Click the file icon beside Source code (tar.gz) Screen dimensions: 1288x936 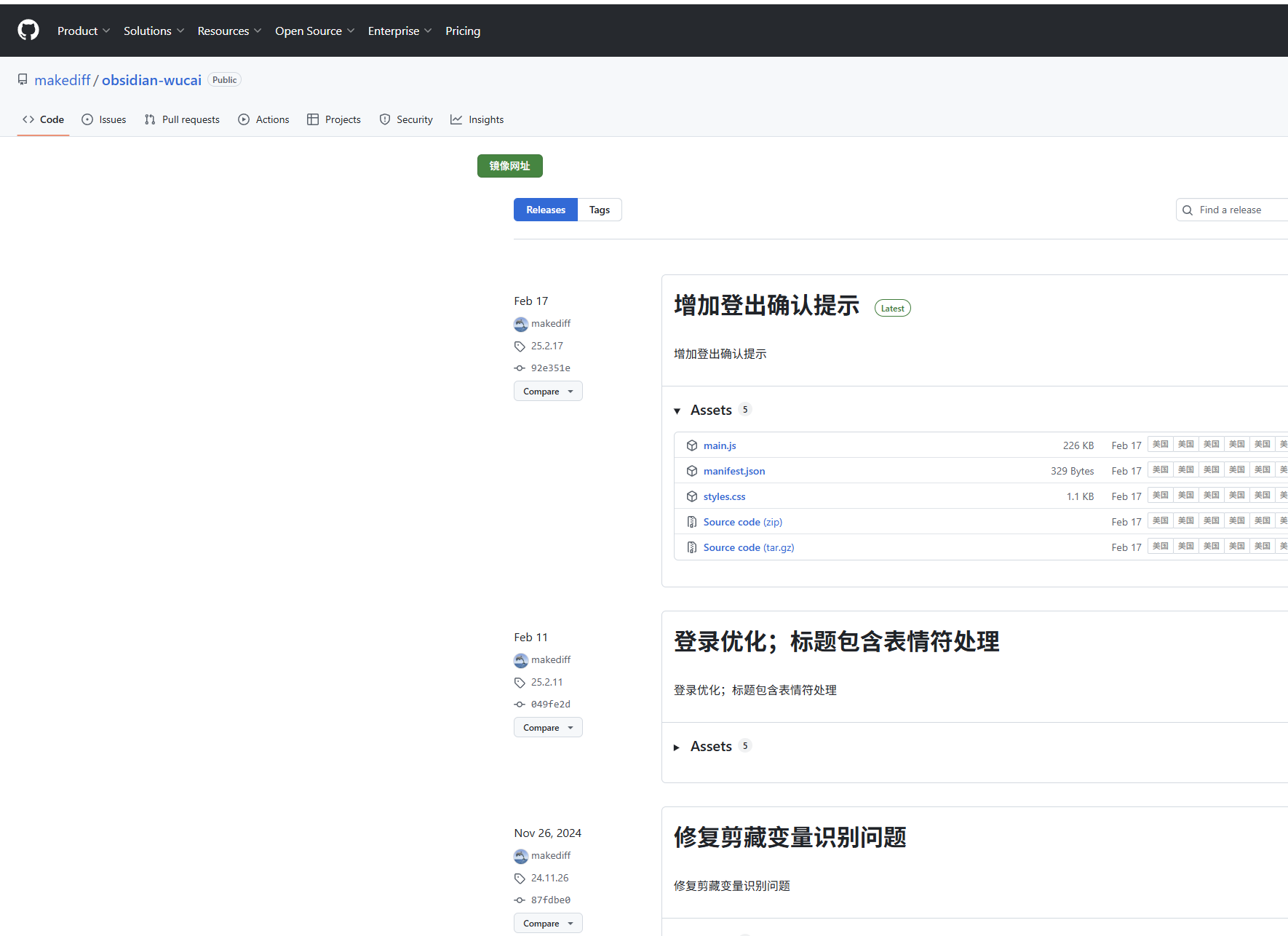tap(692, 547)
